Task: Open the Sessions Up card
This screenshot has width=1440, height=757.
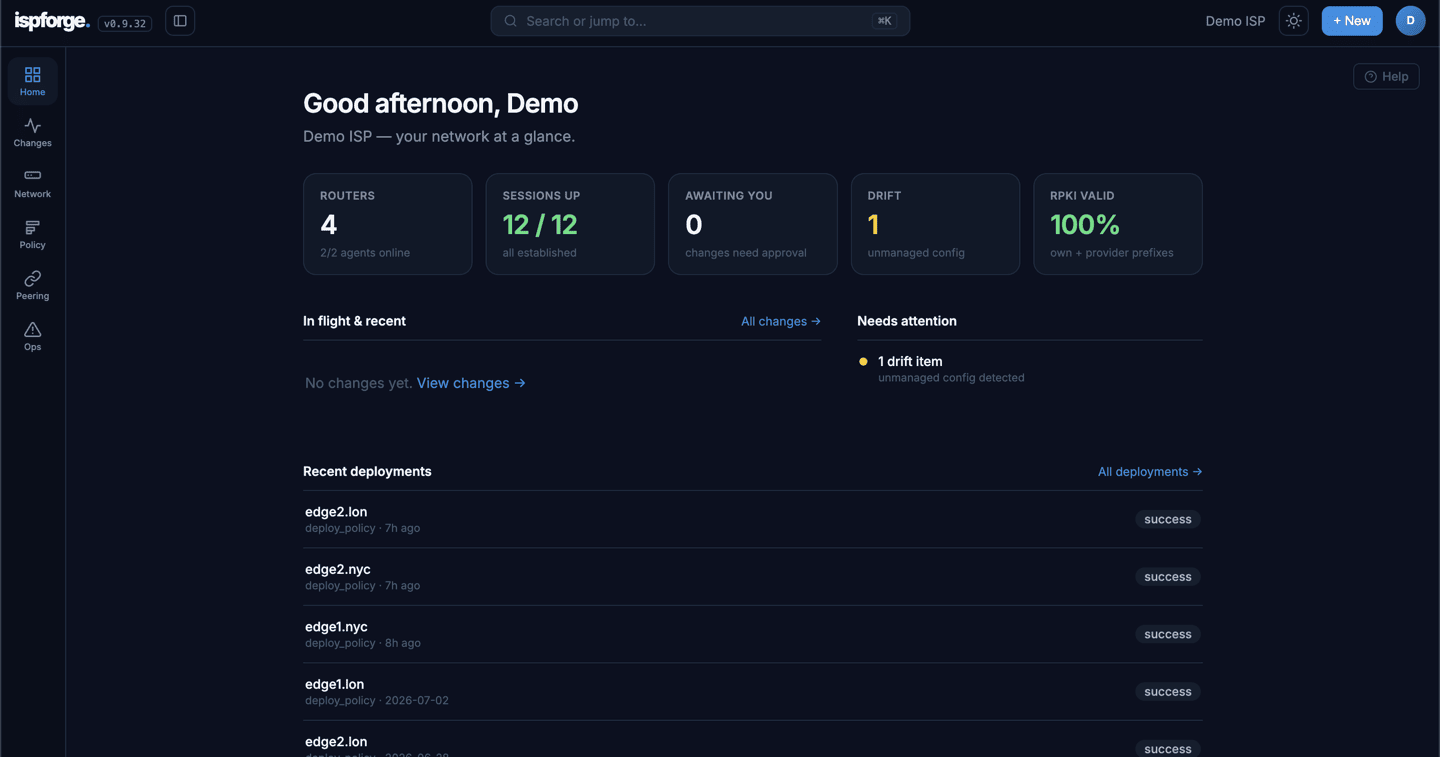Action: 570,224
